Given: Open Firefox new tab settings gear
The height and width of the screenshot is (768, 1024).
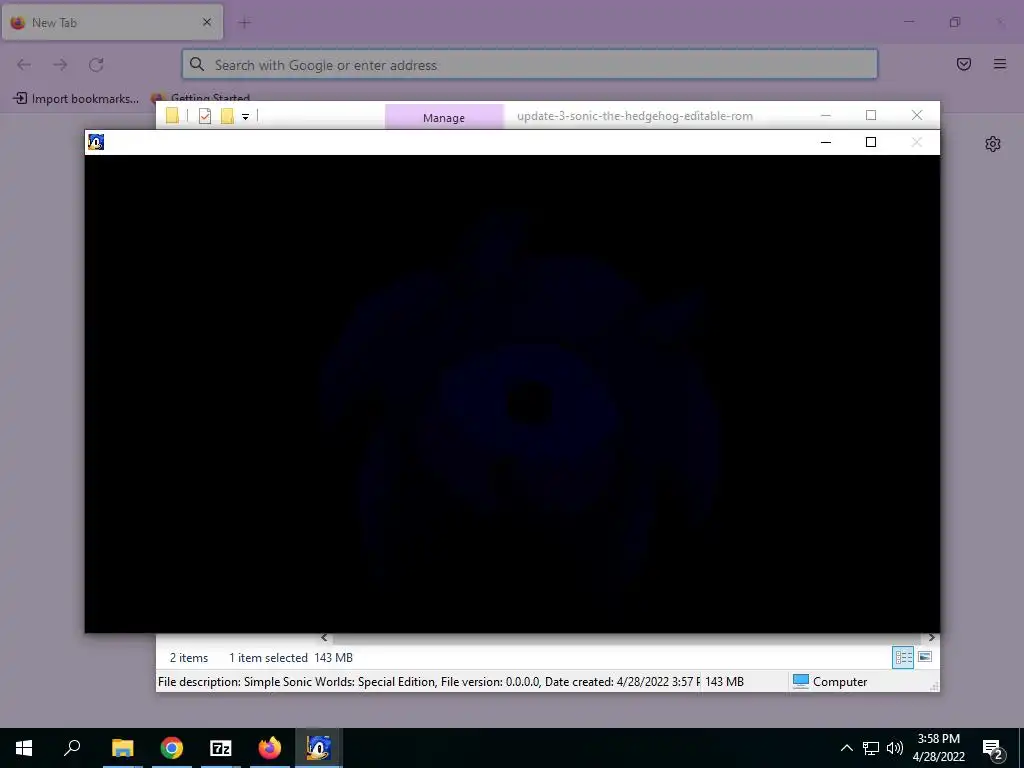Looking at the screenshot, I should (993, 144).
